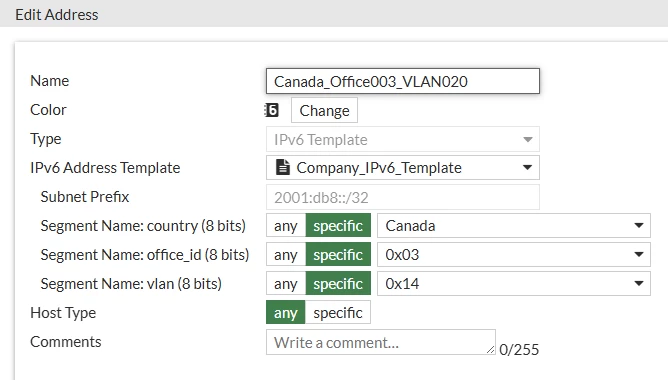Set country segment to any

click(x=286, y=225)
